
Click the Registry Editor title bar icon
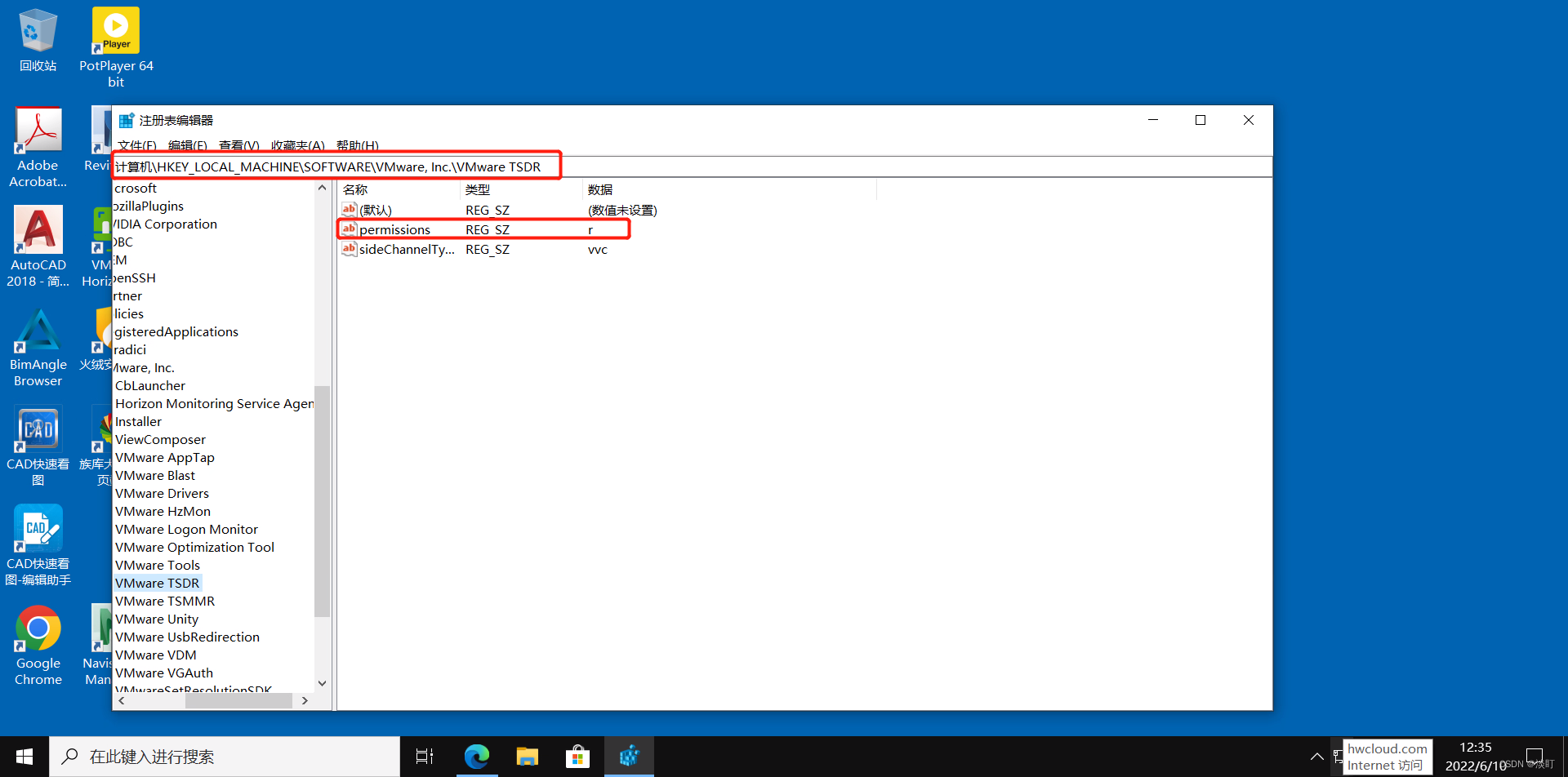(x=126, y=121)
